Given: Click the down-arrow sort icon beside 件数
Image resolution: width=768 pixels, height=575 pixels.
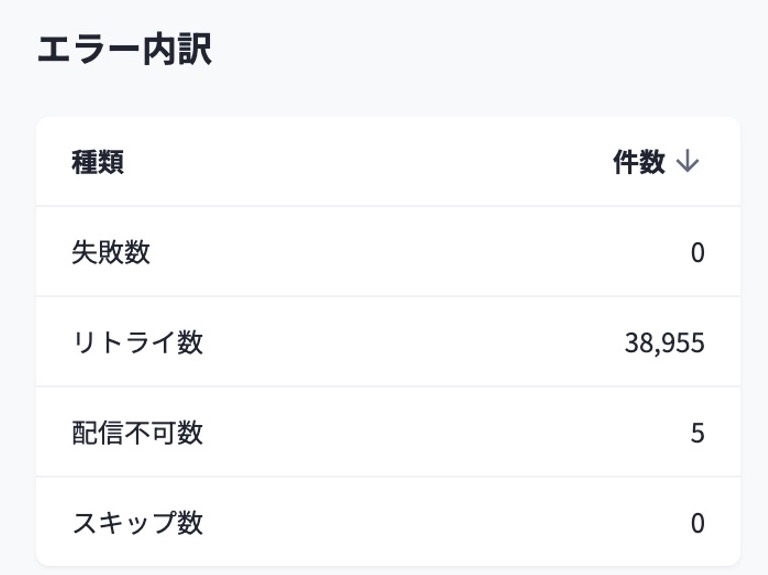Looking at the screenshot, I should click(687, 163).
